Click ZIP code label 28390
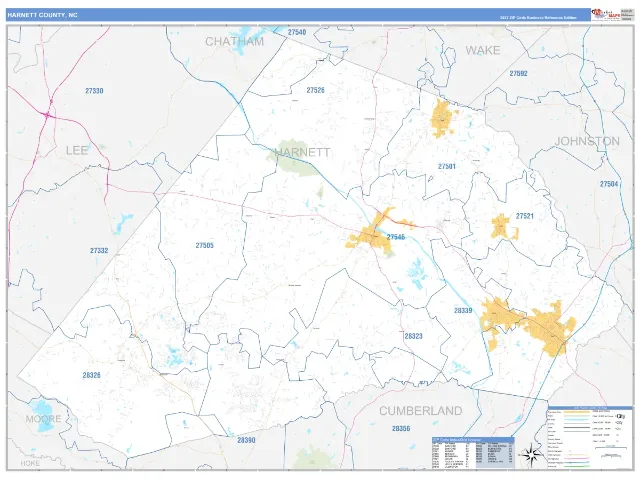Screen dimensions: 640x480 click(x=246, y=440)
